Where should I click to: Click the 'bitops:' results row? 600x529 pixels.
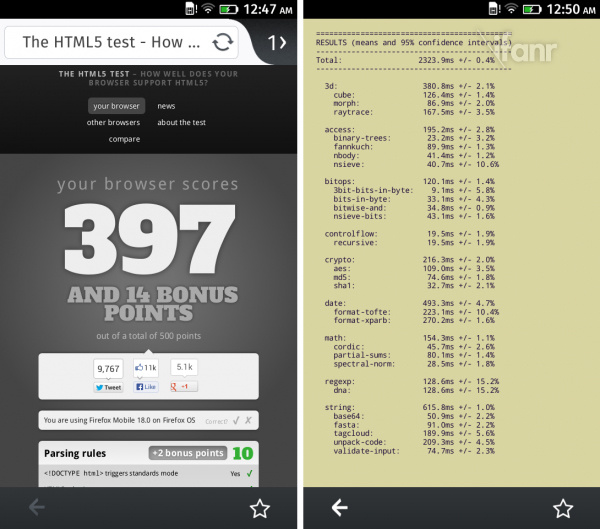coord(409,181)
